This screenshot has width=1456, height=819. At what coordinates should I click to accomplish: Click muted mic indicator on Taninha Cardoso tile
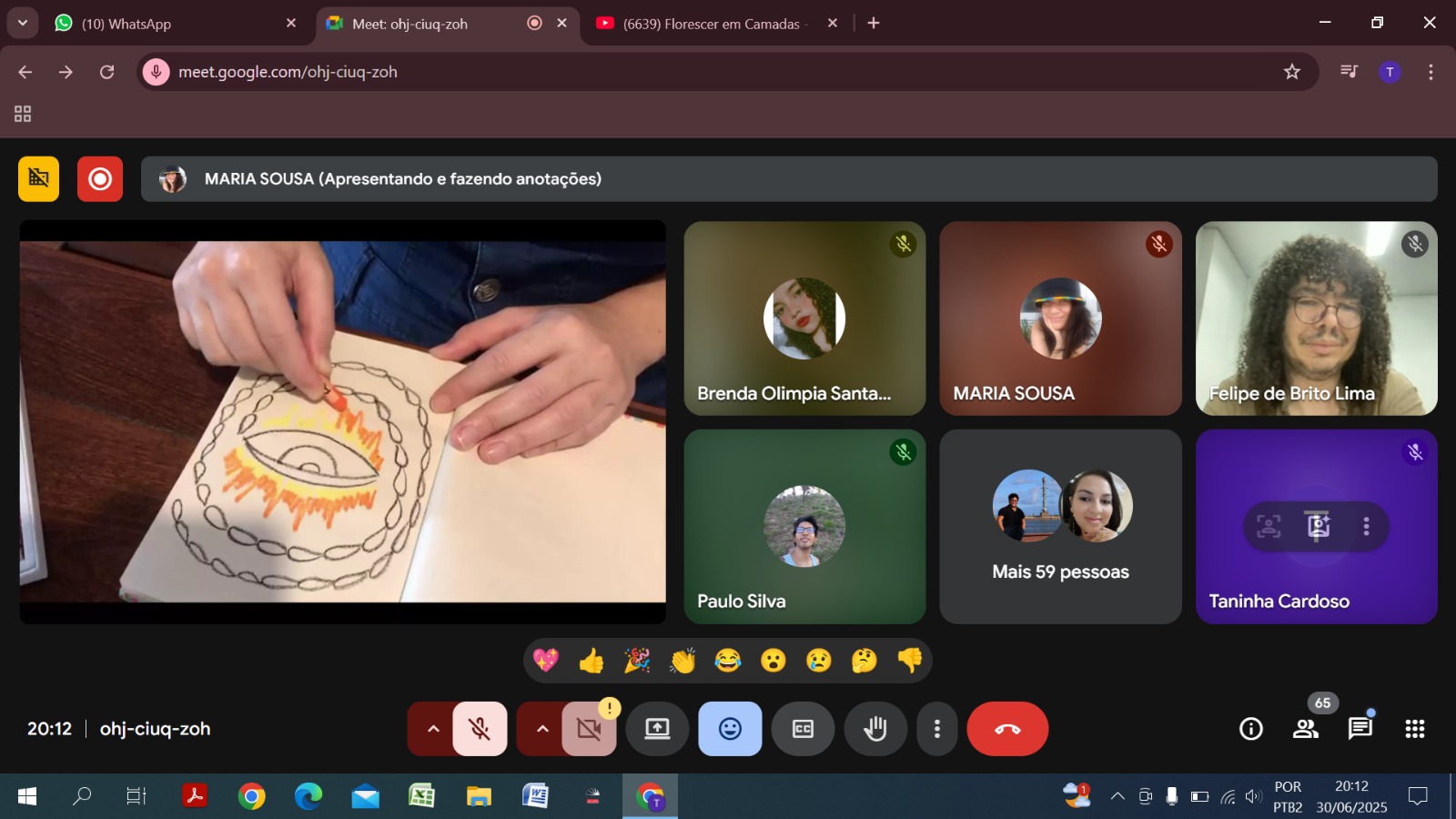[1414, 452]
